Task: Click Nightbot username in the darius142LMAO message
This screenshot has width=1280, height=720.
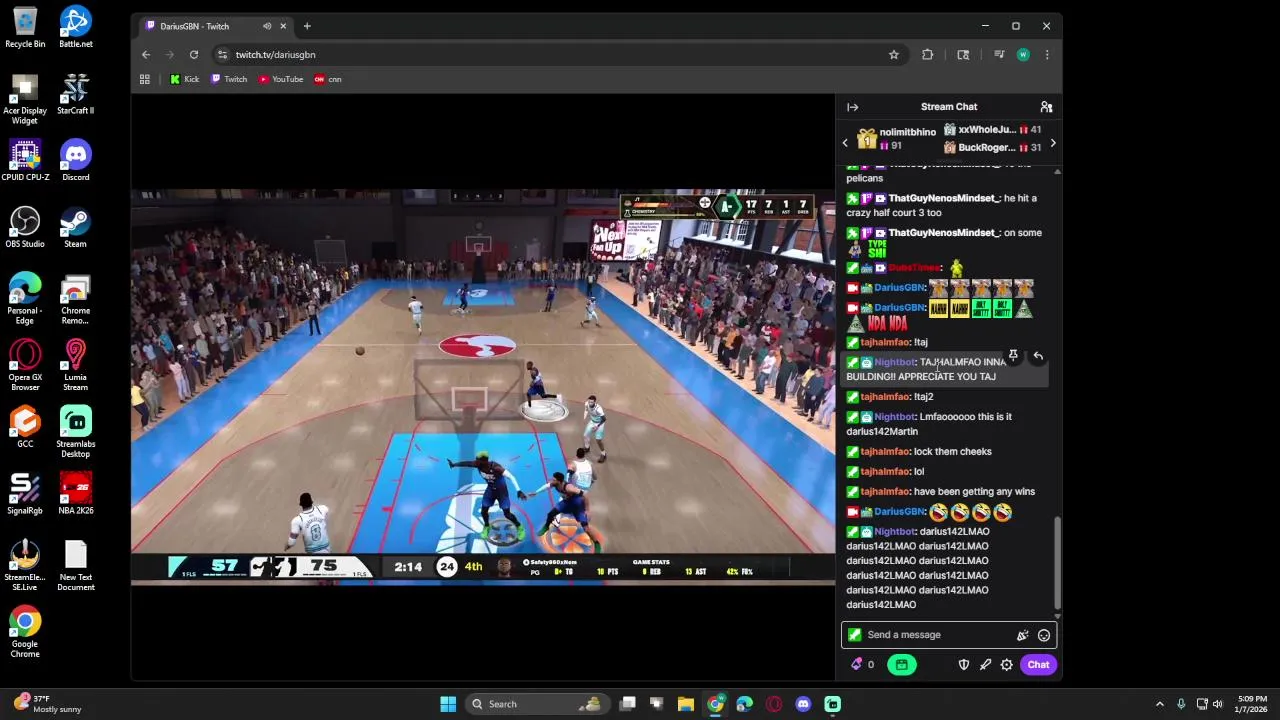Action: (x=895, y=532)
